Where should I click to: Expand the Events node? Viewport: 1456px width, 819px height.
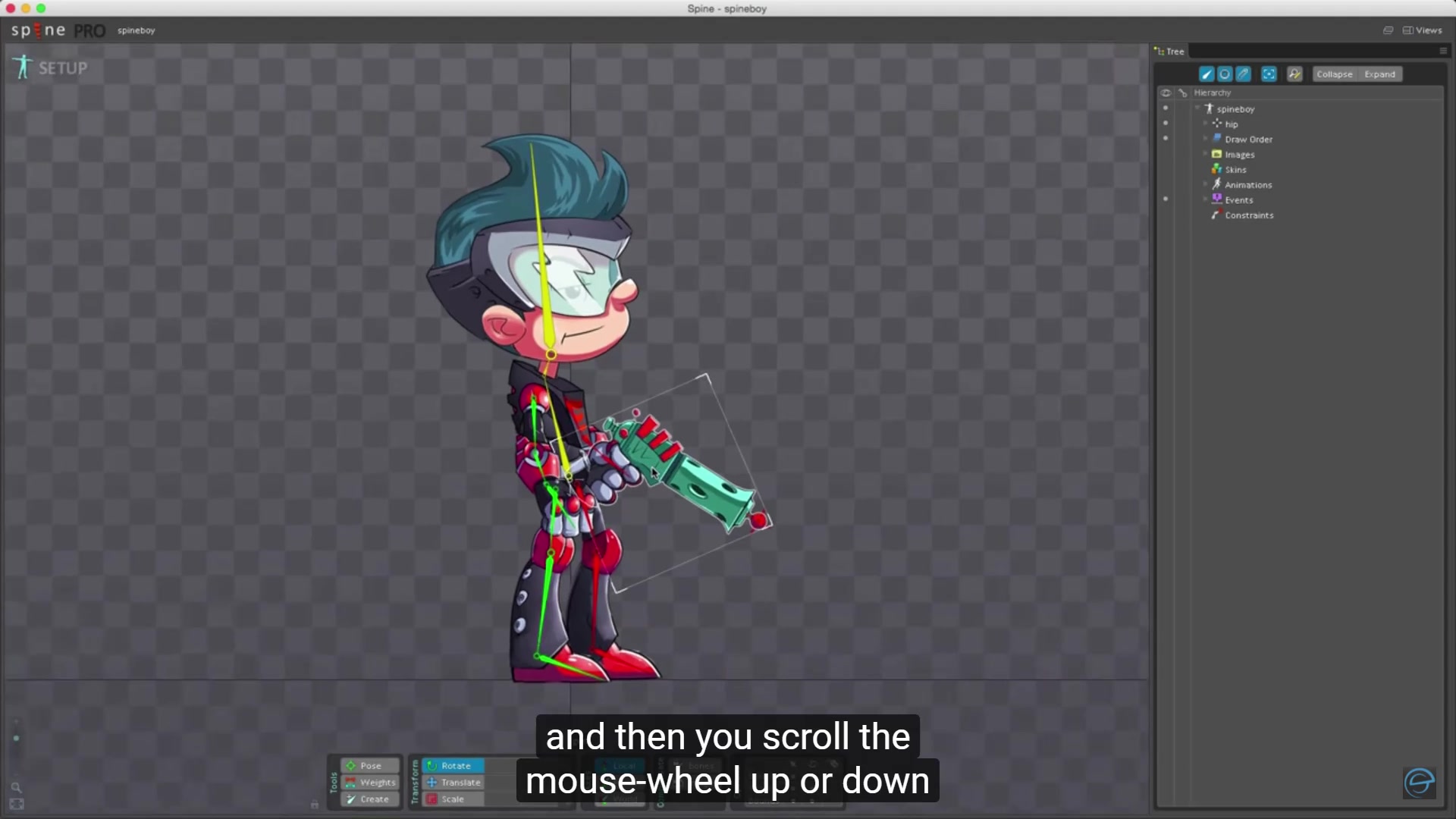[1205, 199]
